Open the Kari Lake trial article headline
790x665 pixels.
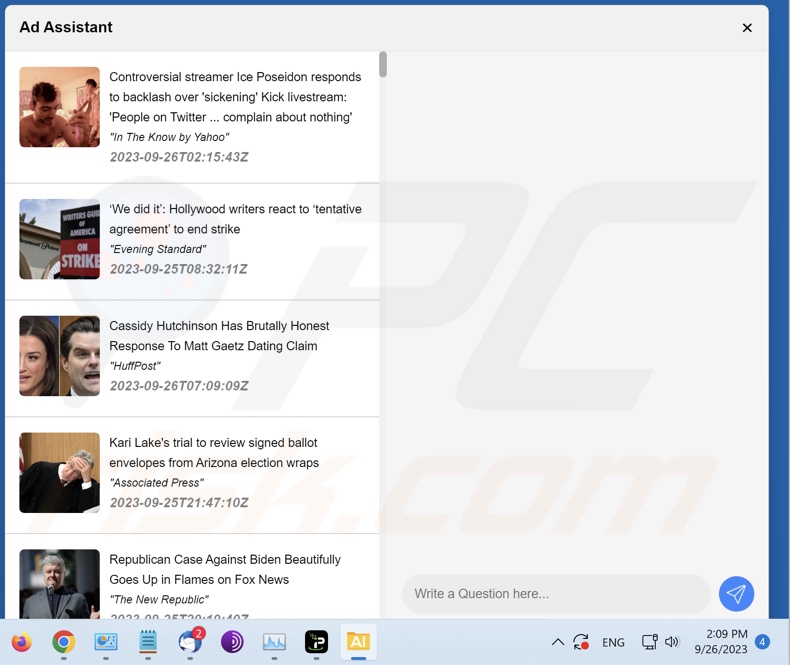click(214, 452)
